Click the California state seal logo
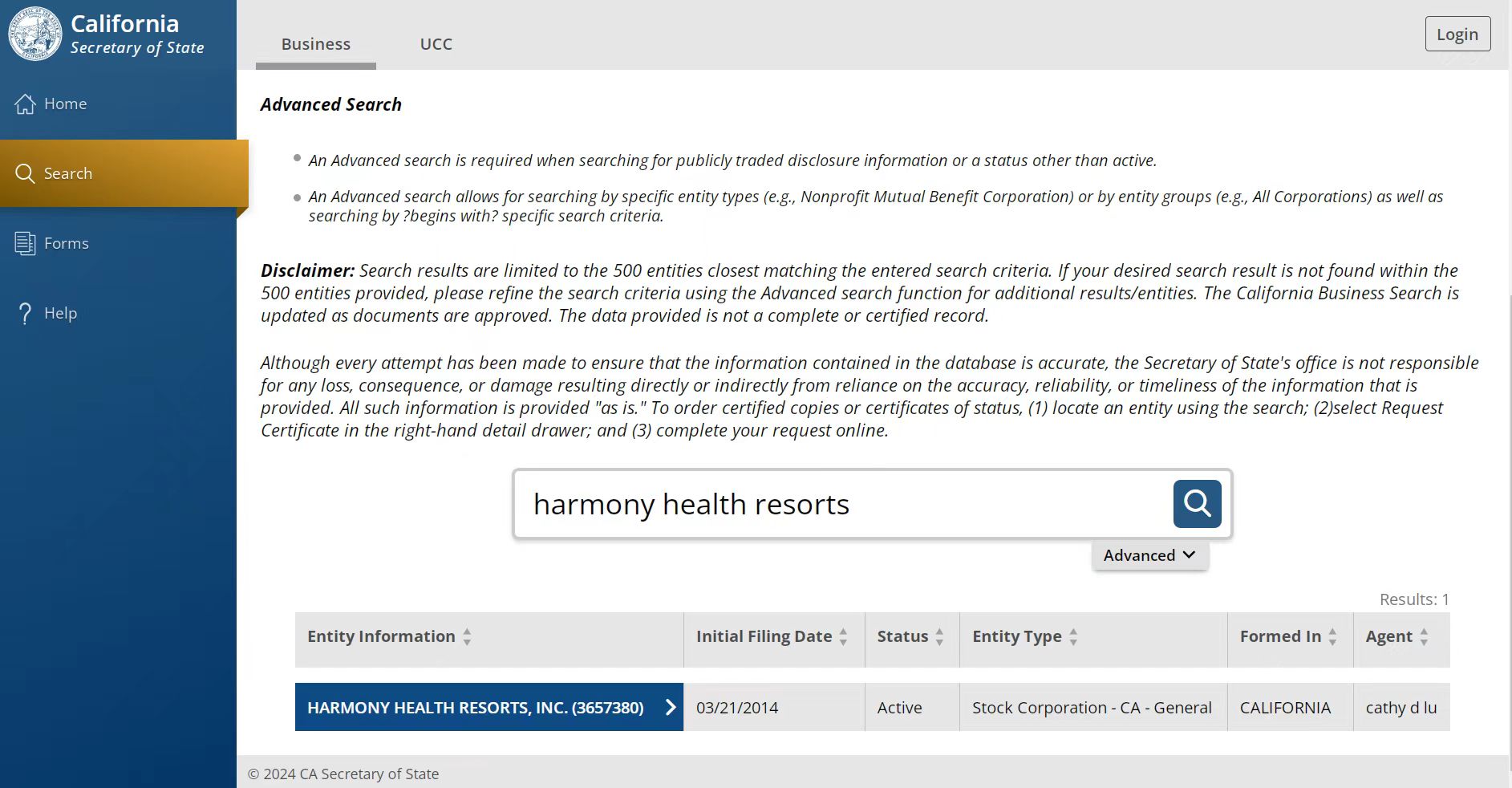The height and width of the screenshot is (788, 1512). tap(35, 34)
